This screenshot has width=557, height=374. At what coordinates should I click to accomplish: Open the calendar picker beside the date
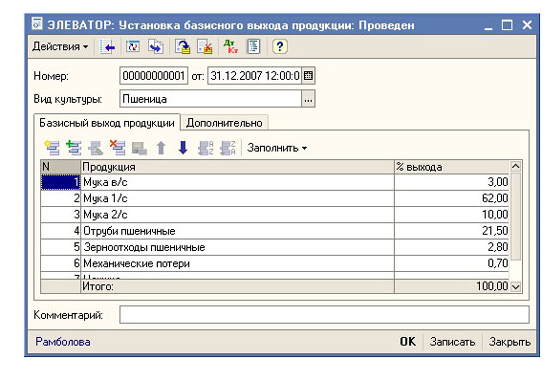(x=308, y=76)
